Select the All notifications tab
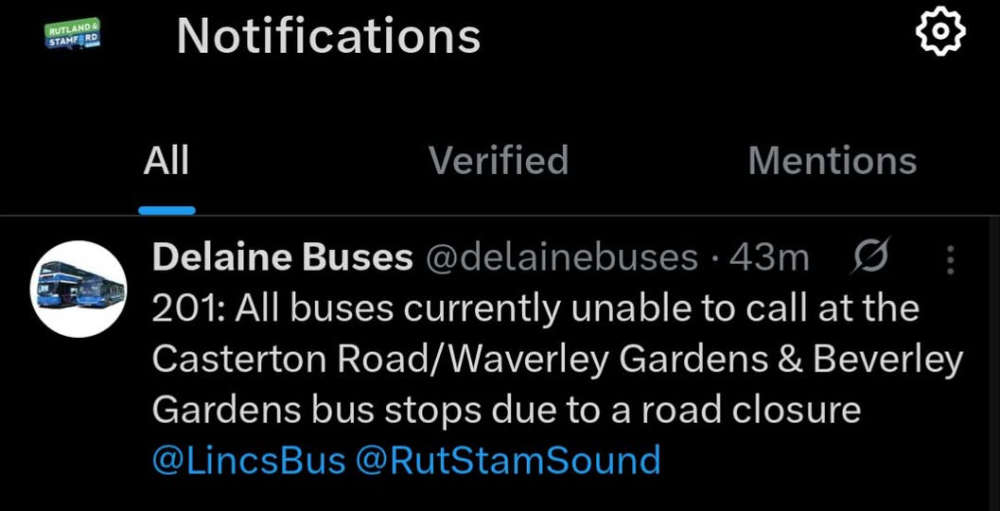The width and height of the screenshot is (1000, 511). click(x=166, y=161)
